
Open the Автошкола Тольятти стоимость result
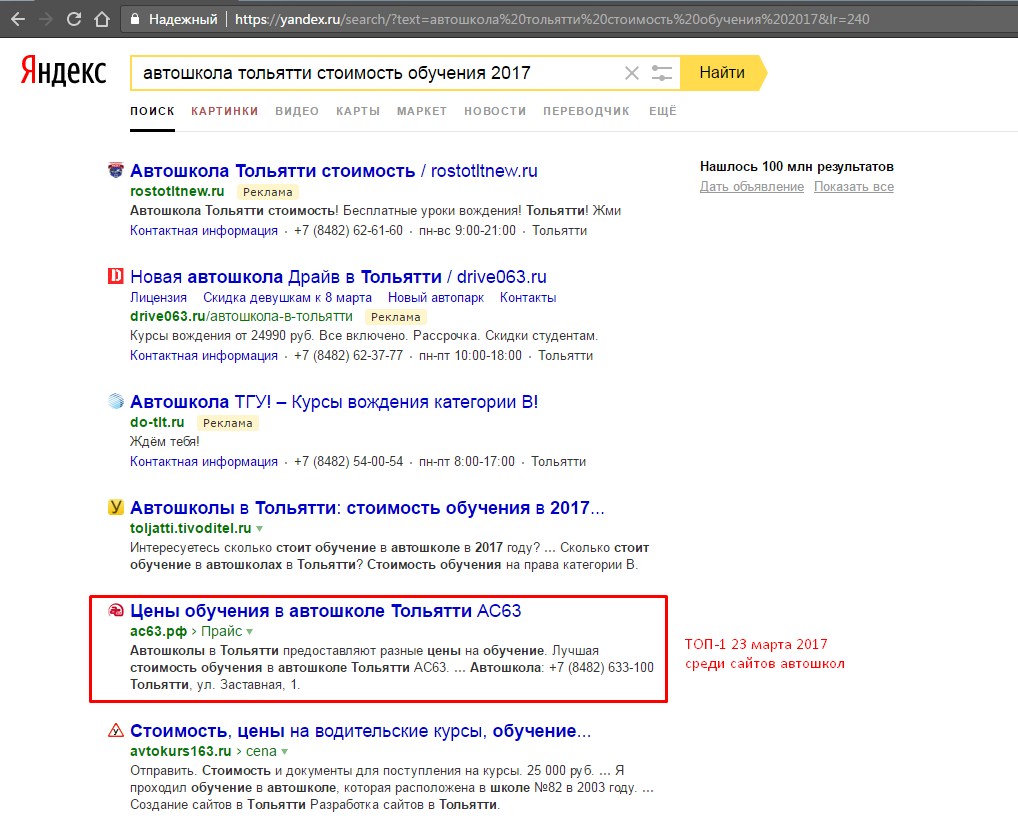tap(334, 171)
